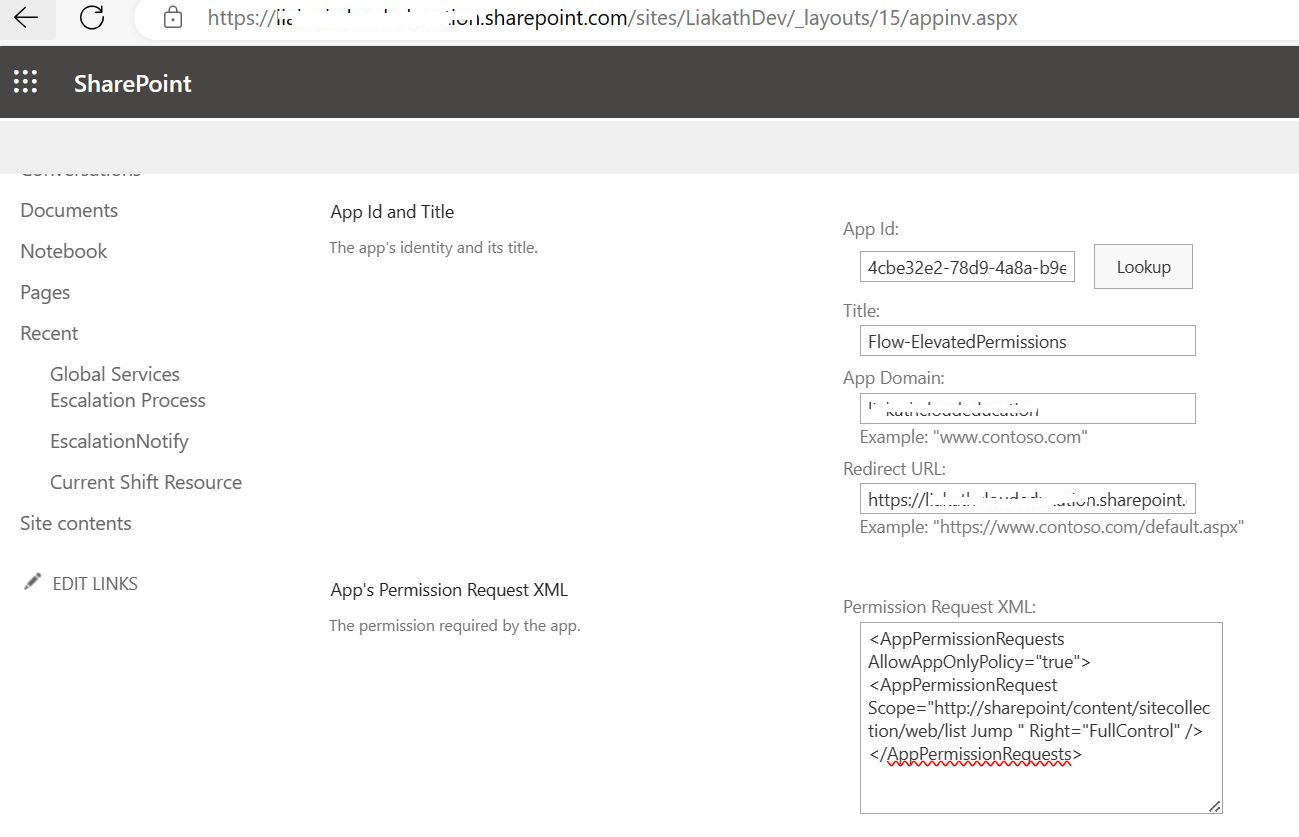Image resolution: width=1299 pixels, height=837 pixels.
Task: Open Documents in the left navigation
Action: (x=69, y=210)
